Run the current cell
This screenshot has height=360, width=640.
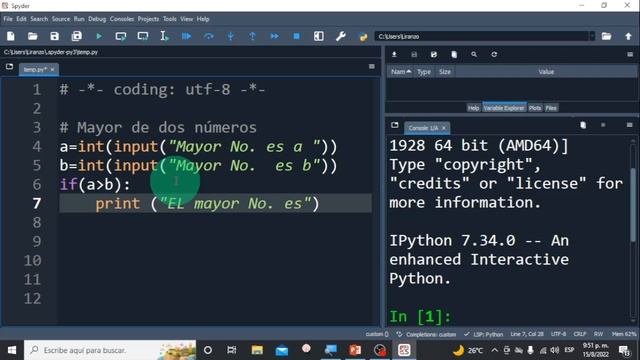pos(121,36)
